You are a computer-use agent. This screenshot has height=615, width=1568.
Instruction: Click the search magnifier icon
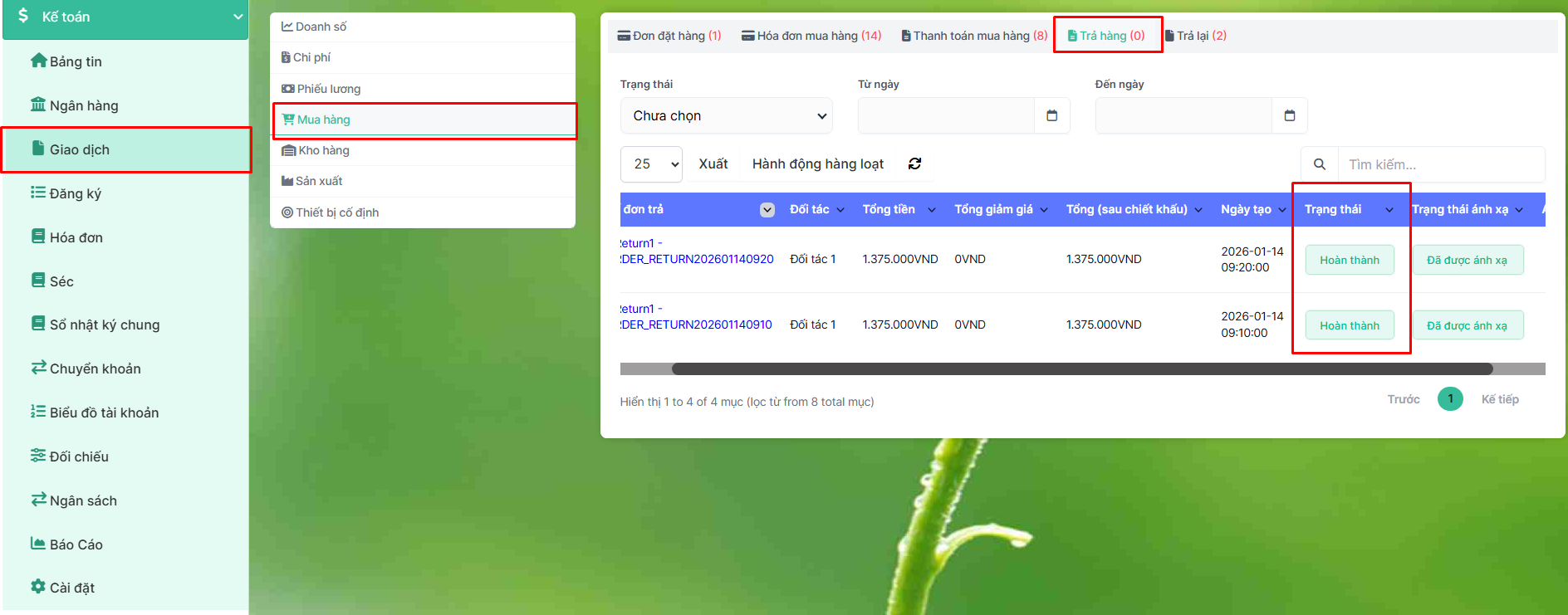click(x=1319, y=164)
